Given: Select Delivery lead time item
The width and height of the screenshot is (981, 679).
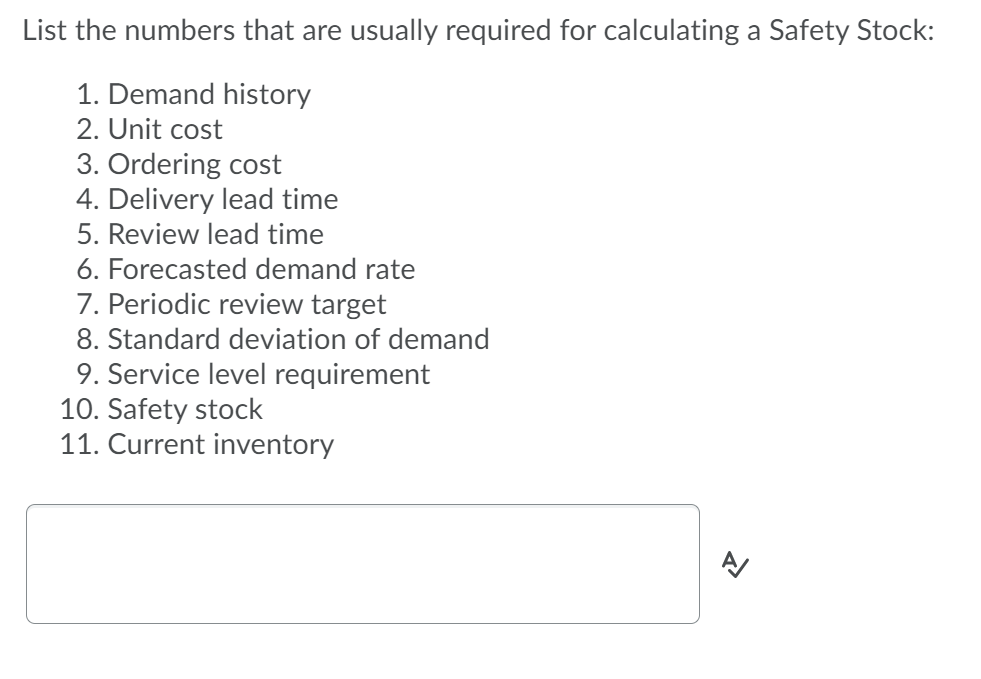Looking at the screenshot, I should coord(224,200).
